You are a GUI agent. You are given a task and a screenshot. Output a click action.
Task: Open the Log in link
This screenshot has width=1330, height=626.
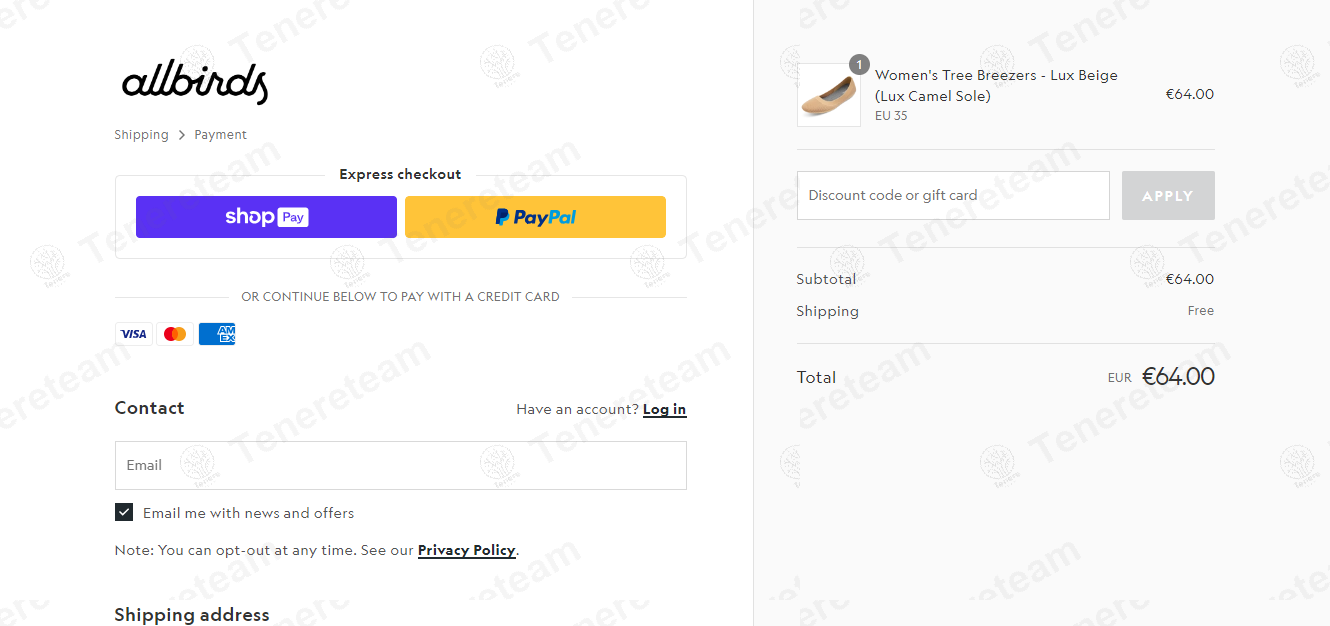click(664, 409)
